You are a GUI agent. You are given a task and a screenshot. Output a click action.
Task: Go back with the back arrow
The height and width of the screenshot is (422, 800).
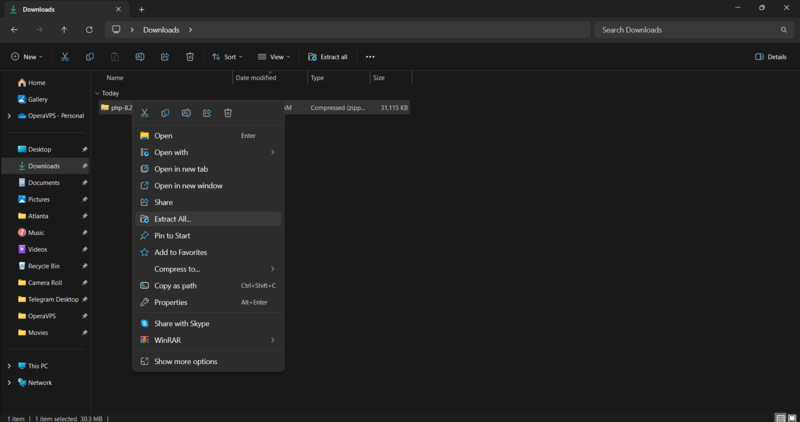[x=14, y=30]
